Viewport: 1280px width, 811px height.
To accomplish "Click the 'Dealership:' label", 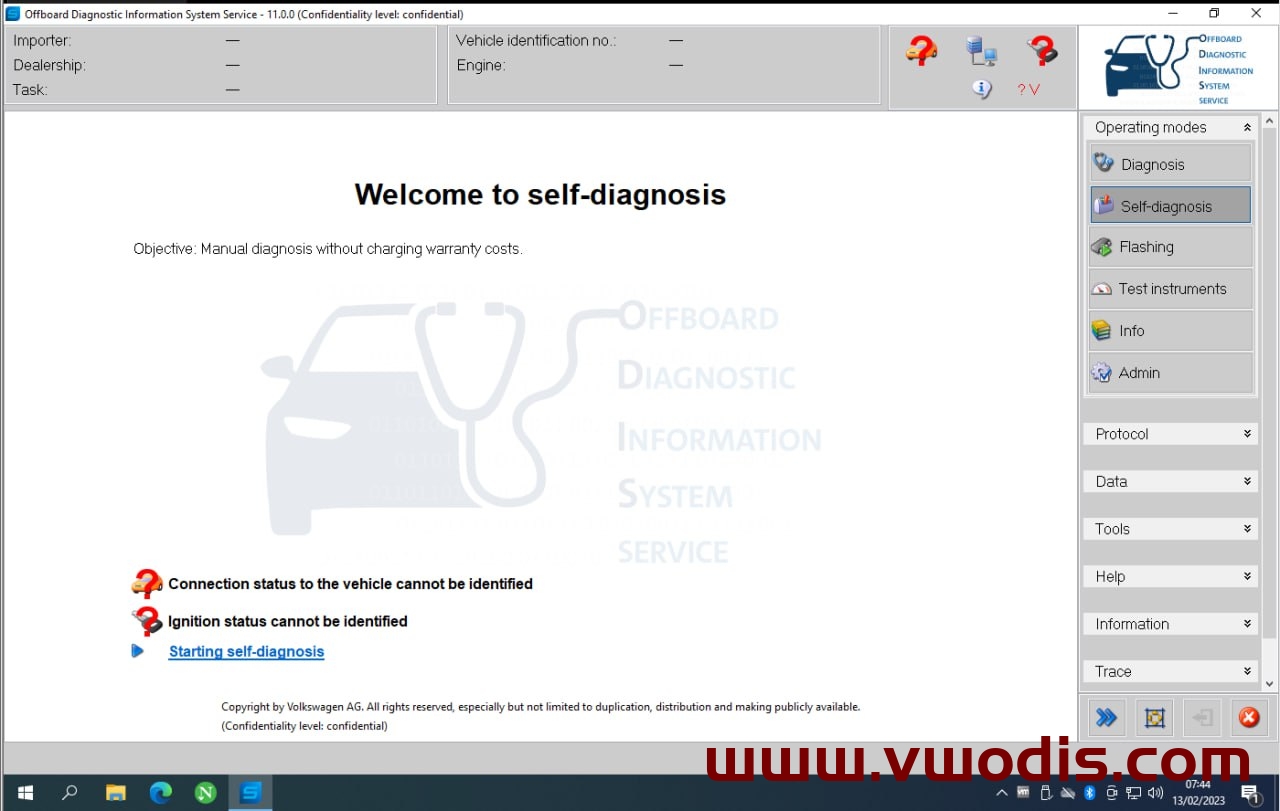I will tap(50, 65).
